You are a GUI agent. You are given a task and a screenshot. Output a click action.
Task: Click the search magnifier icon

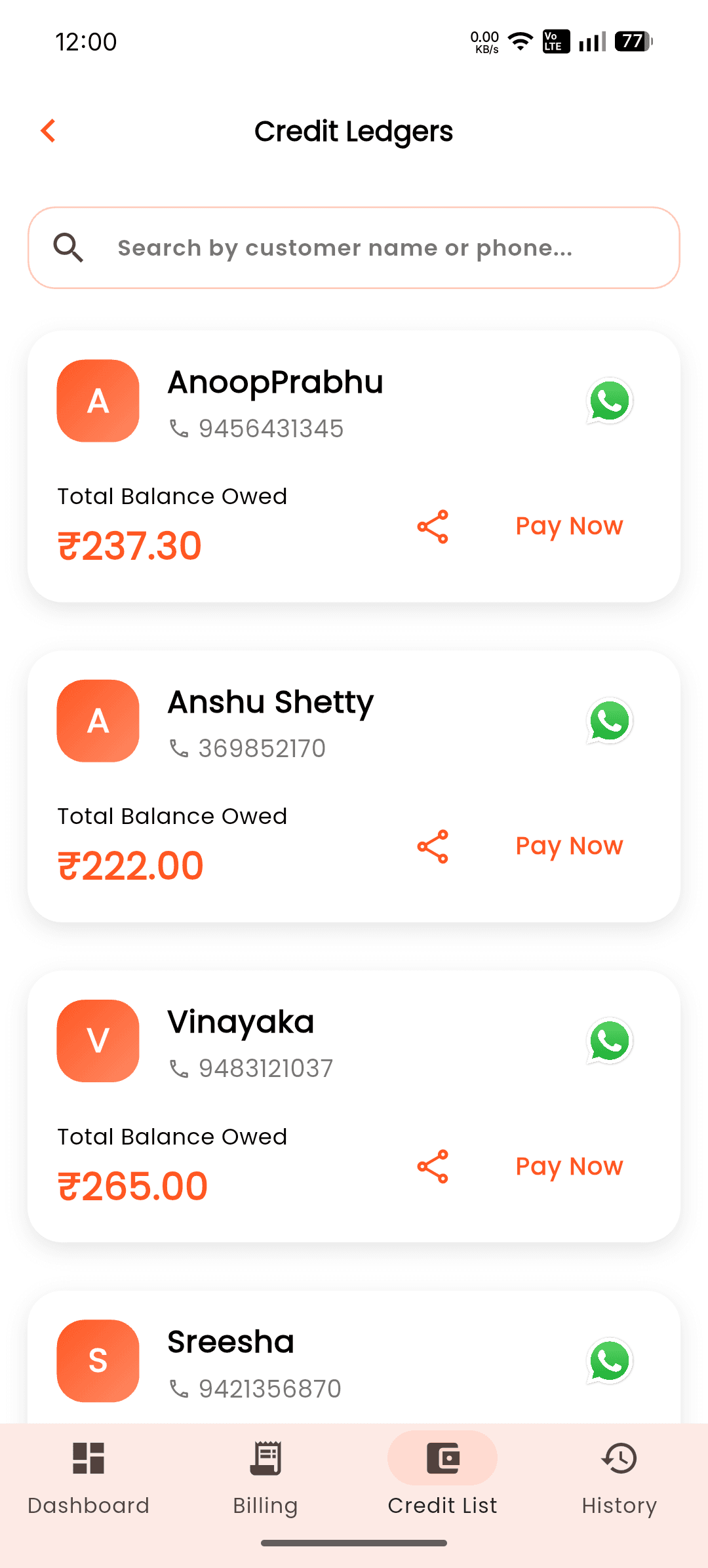68,248
